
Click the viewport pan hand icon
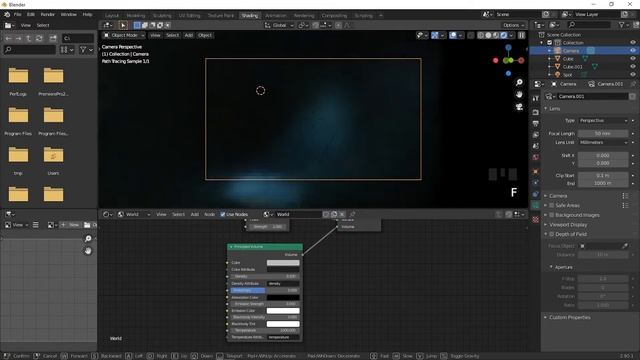[x=519, y=95]
